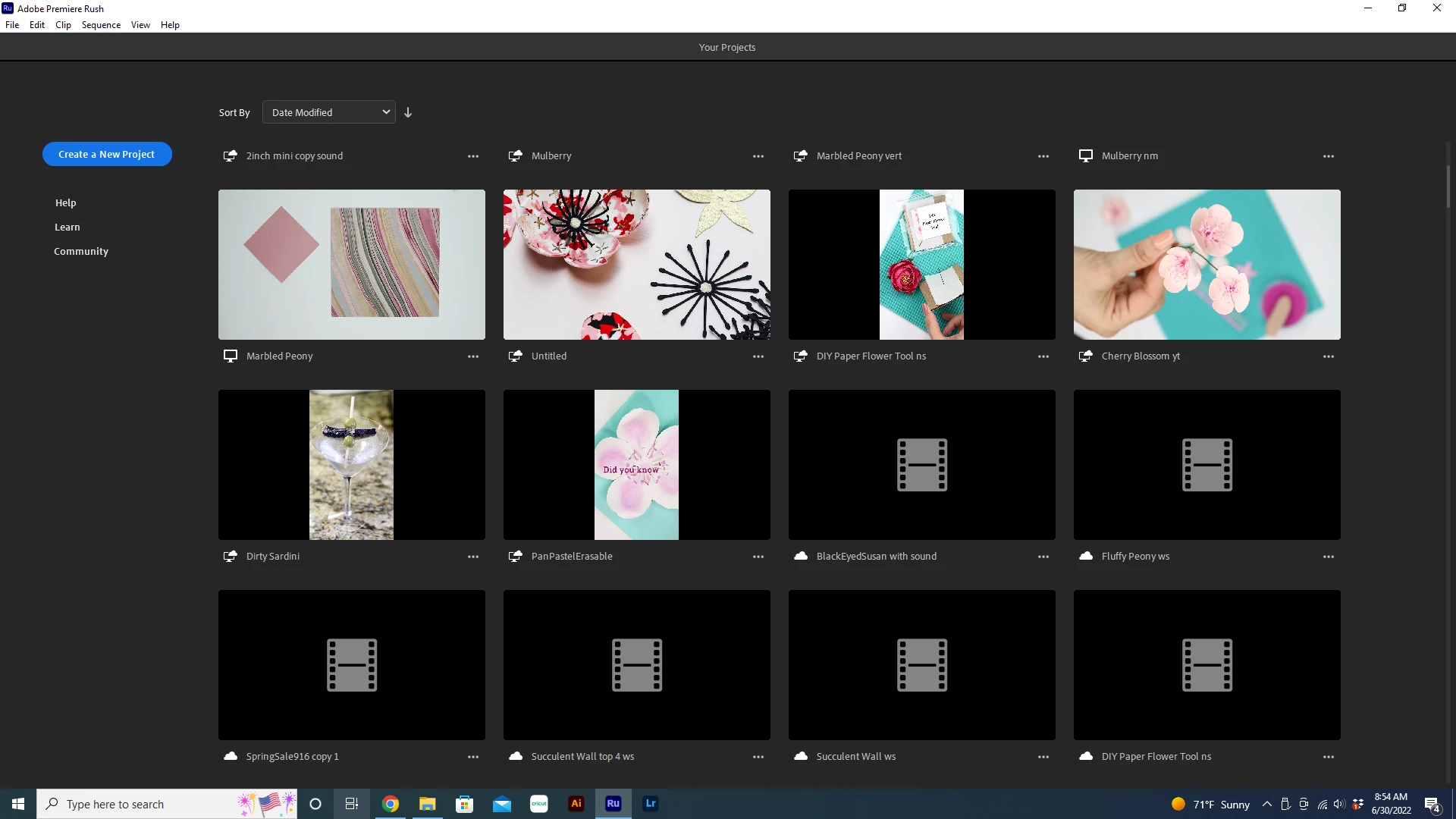Click local monitor icon beside Mulberry nm

coord(1085,156)
